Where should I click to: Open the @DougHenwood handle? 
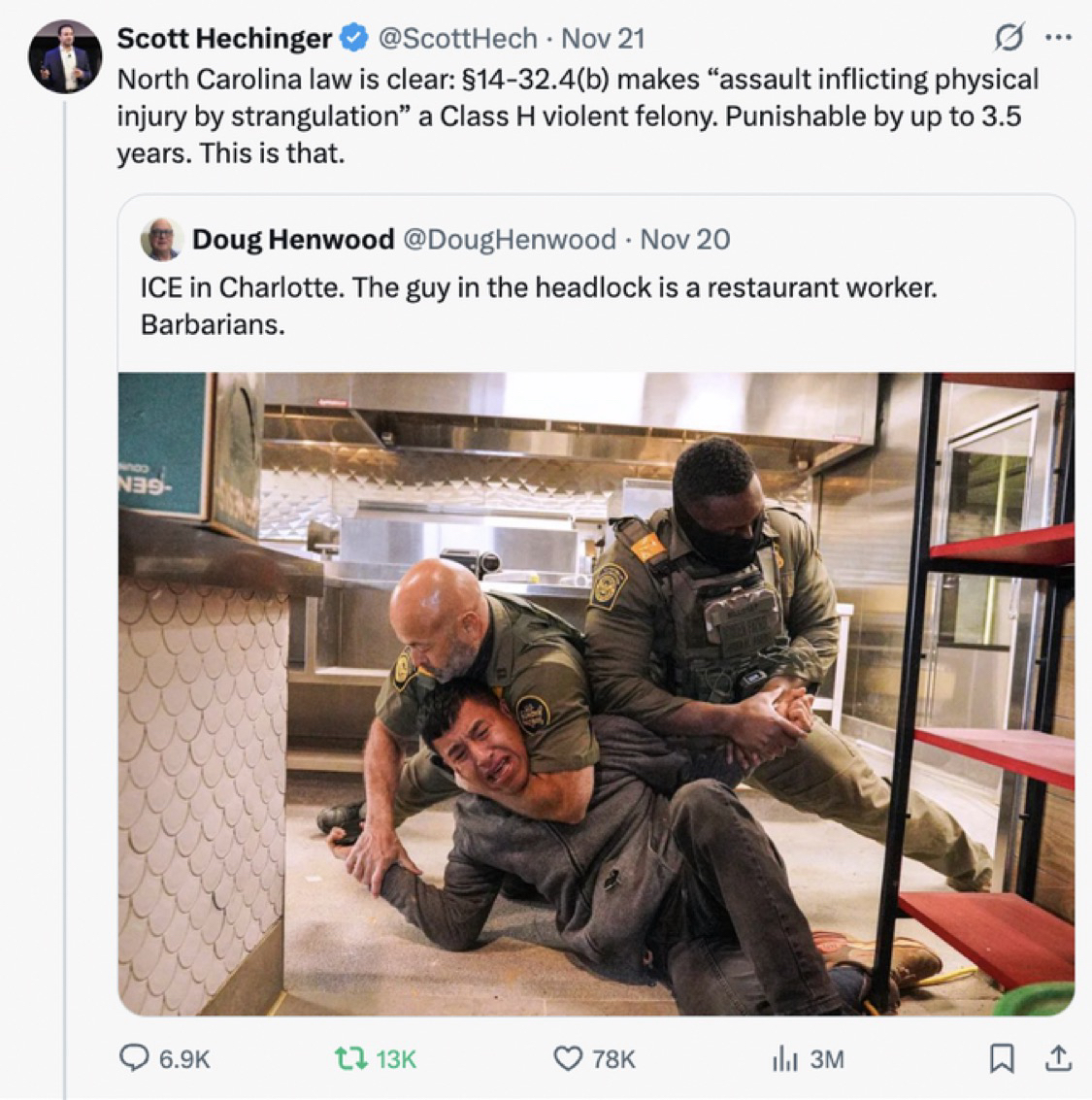click(x=509, y=239)
